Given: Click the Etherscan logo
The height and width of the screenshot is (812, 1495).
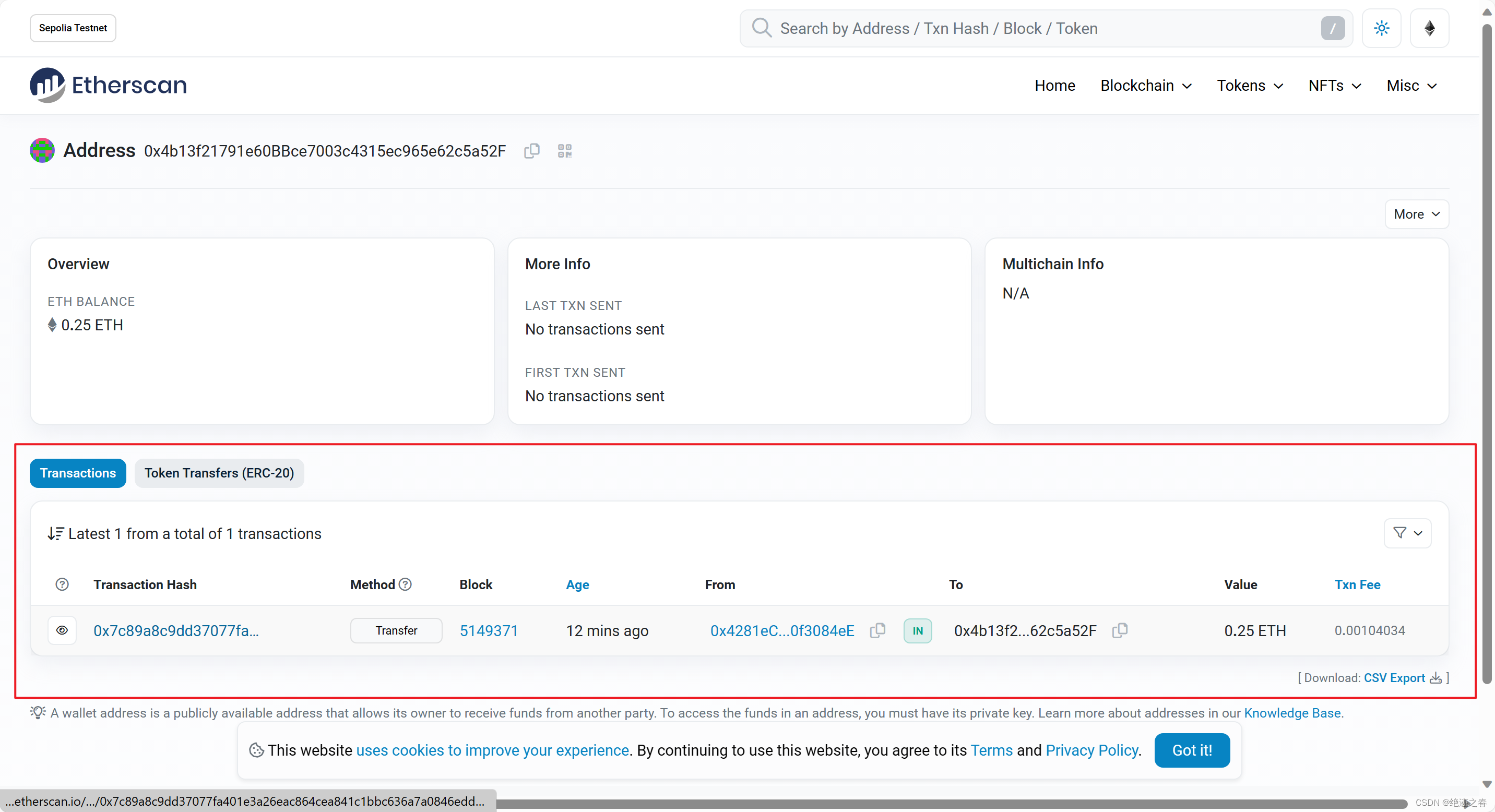Looking at the screenshot, I should (x=109, y=85).
